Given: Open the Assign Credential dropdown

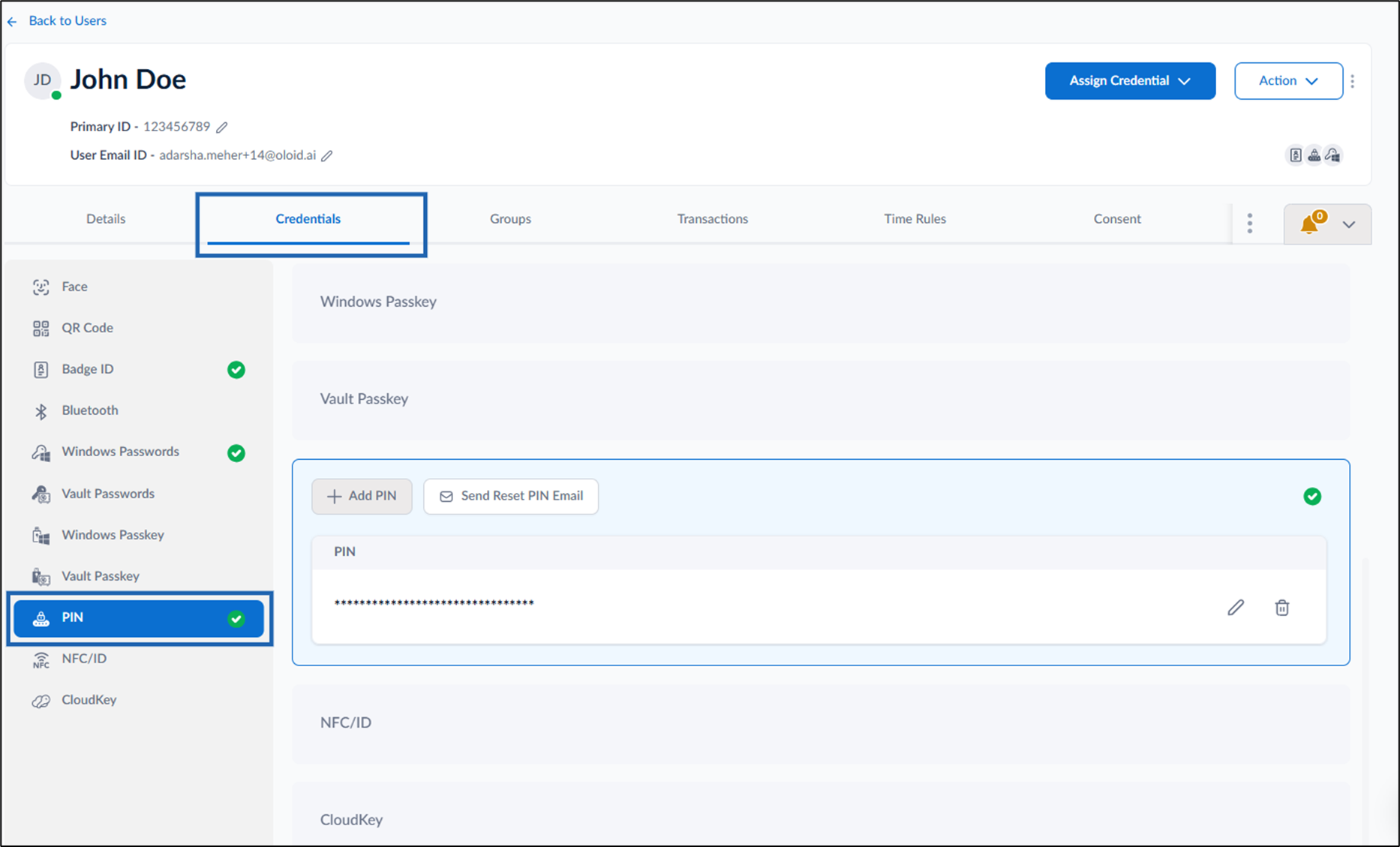Looking at the screenshot, I should pyautogui.click(x=1130, y=81).
